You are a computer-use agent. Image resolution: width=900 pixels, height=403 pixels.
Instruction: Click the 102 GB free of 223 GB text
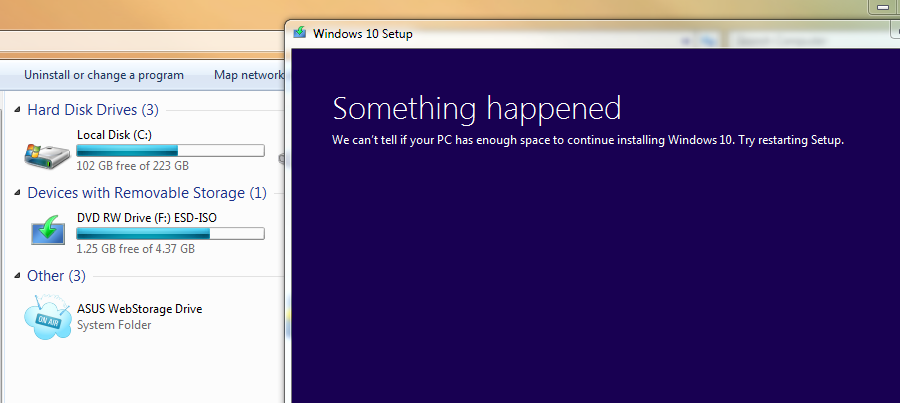pos(133,166)
